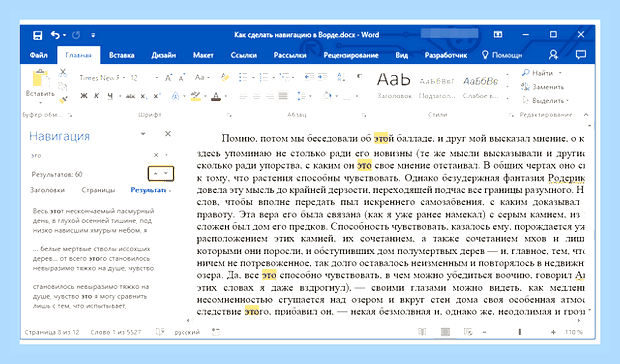Toggle show paragraph marks ¶
The image size is (620, 364).
pos(359,77)
